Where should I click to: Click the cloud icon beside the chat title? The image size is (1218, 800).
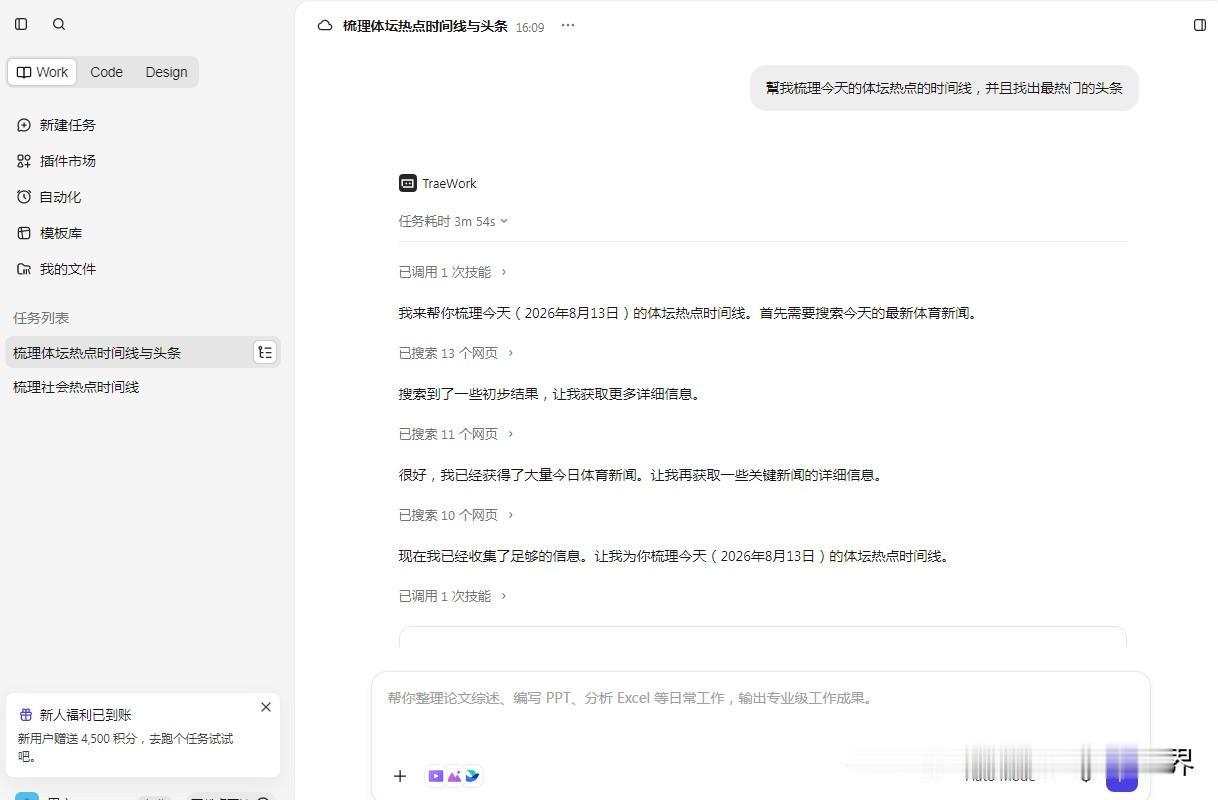(x=325, y=26)
